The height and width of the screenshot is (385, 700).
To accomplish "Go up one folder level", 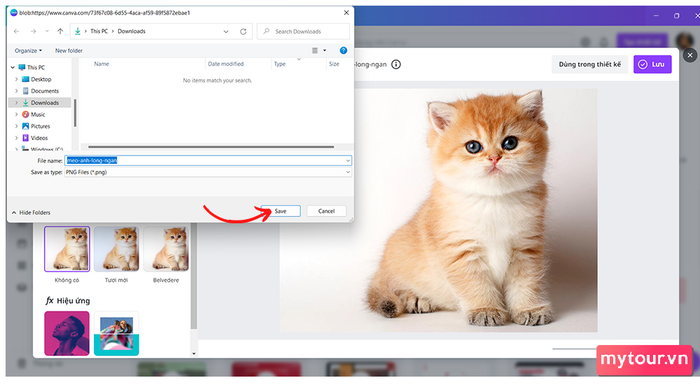I will 60,31.
